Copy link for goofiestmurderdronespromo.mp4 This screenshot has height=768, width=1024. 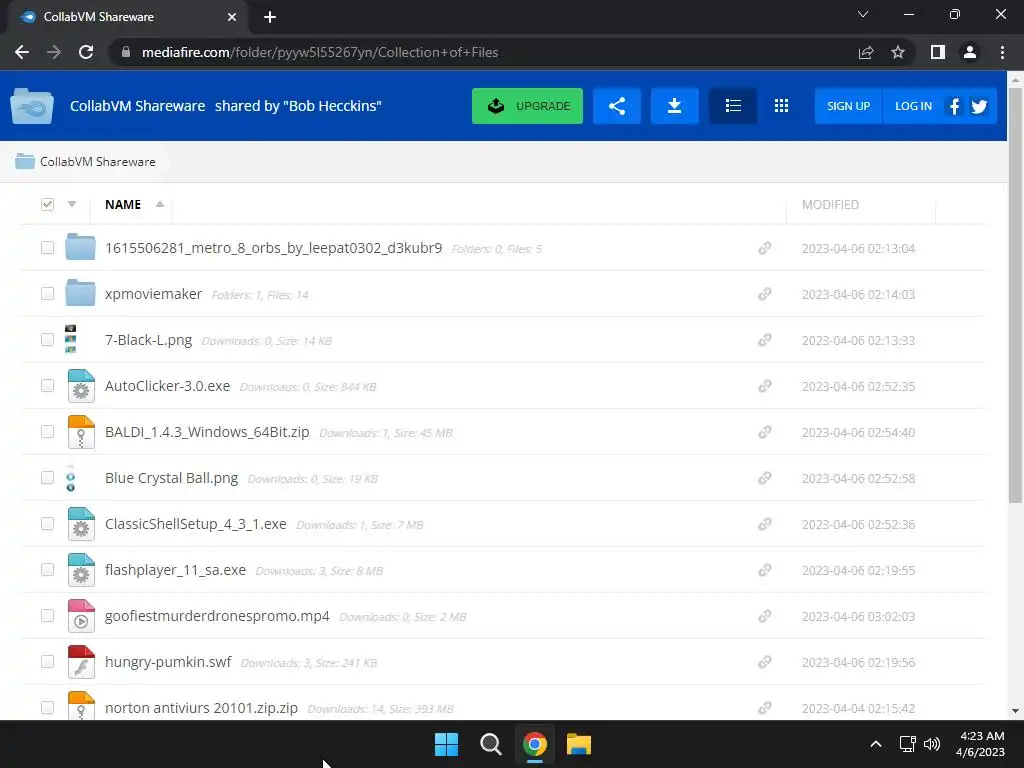click(765, 616)
